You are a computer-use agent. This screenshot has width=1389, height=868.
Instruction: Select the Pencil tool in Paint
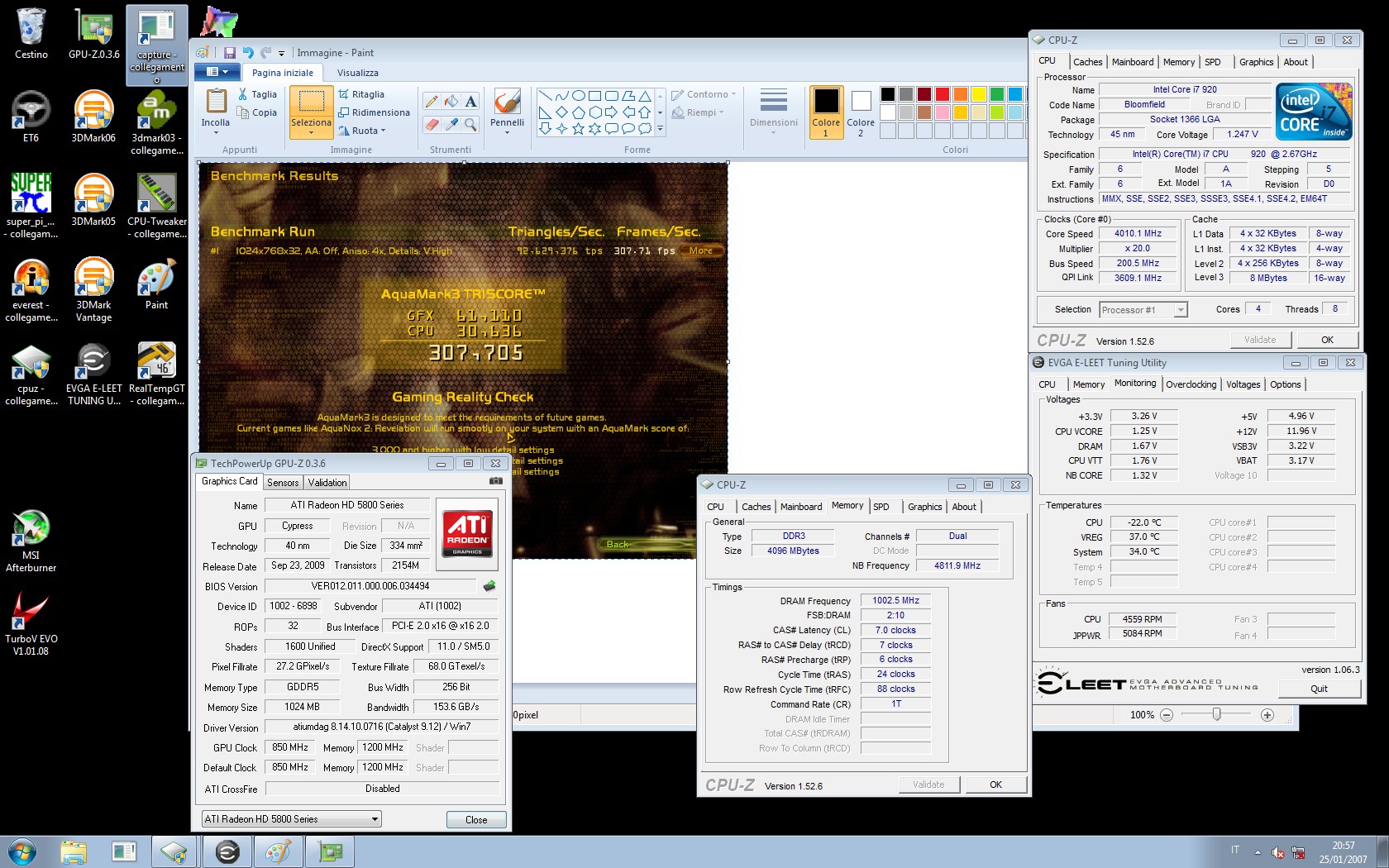432,102
